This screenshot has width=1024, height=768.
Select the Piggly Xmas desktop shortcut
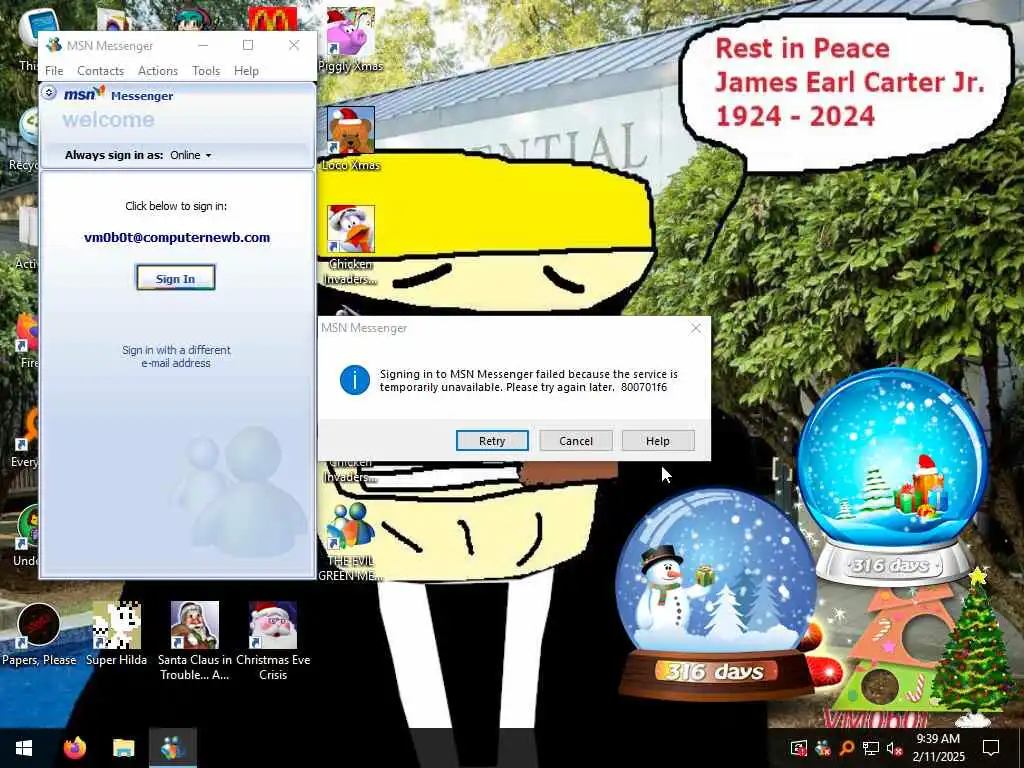pos(351,40)
